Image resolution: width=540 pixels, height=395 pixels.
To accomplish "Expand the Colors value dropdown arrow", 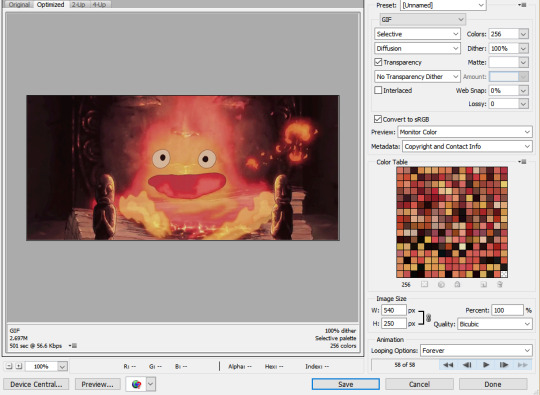I will (523, 34).
